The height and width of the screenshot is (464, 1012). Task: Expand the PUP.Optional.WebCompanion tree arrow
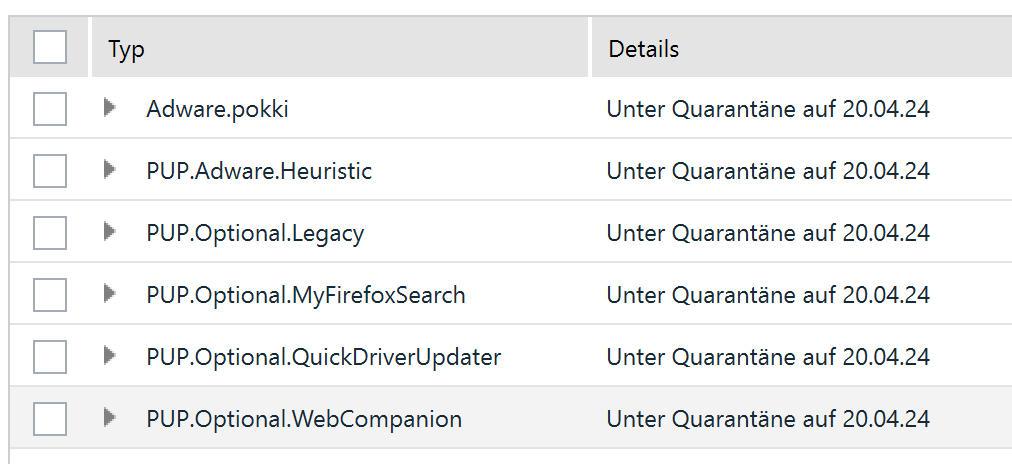click(x=110, y=418)
